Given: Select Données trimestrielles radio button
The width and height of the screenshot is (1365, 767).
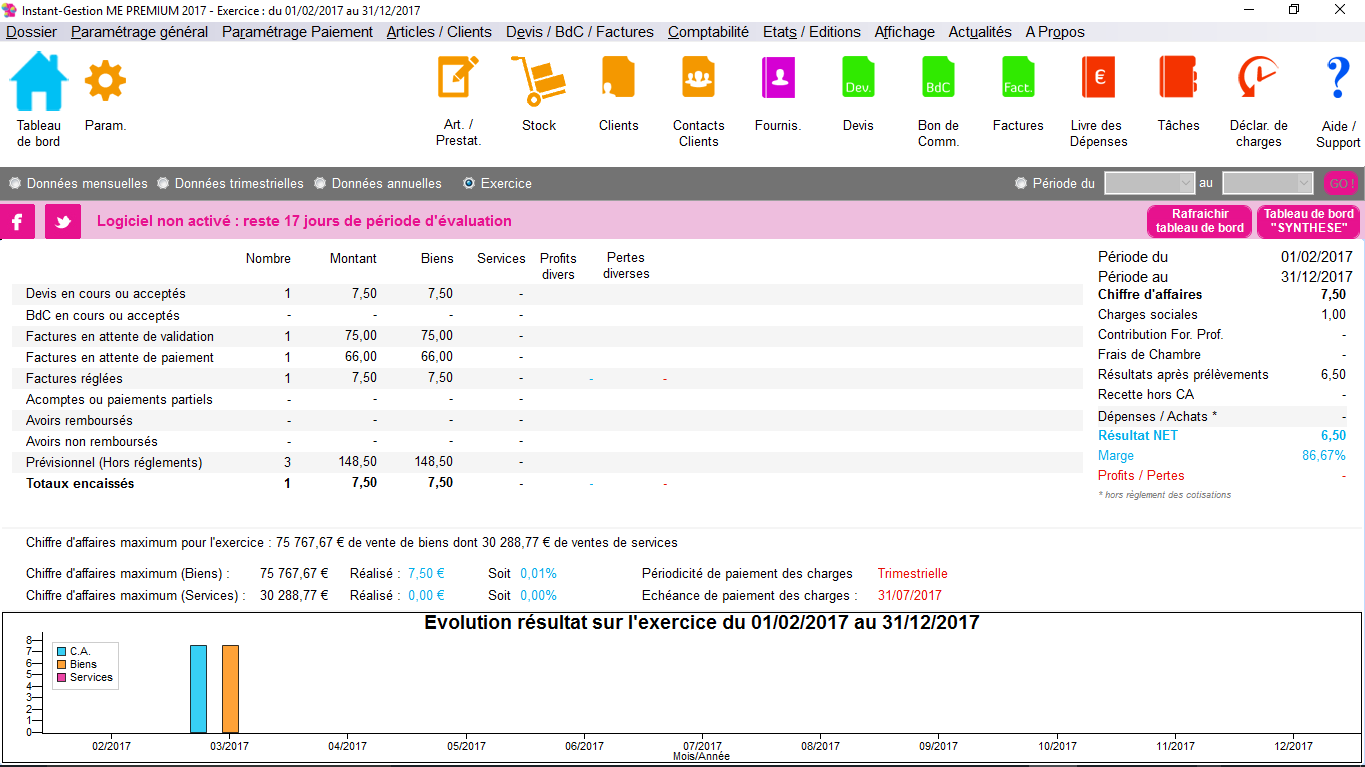Looking at the screenshot, I should 163,184.
